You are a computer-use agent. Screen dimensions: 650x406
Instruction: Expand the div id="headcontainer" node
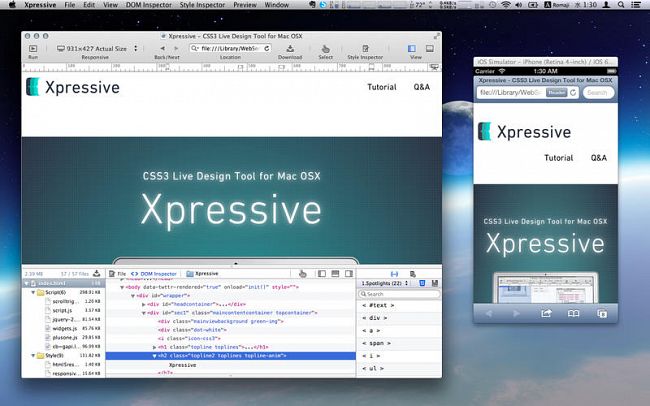143,304
